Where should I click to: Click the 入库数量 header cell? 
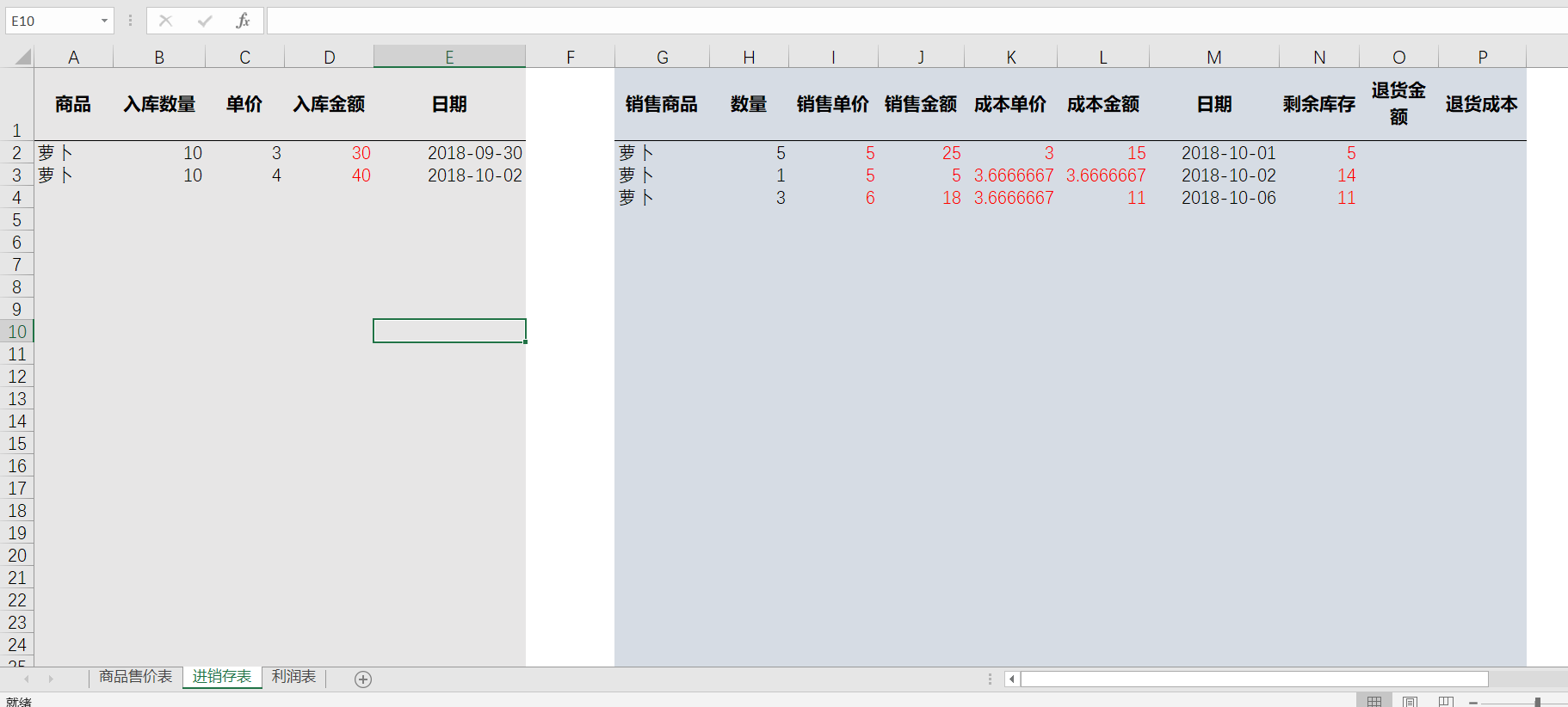[x=159, y=104]
